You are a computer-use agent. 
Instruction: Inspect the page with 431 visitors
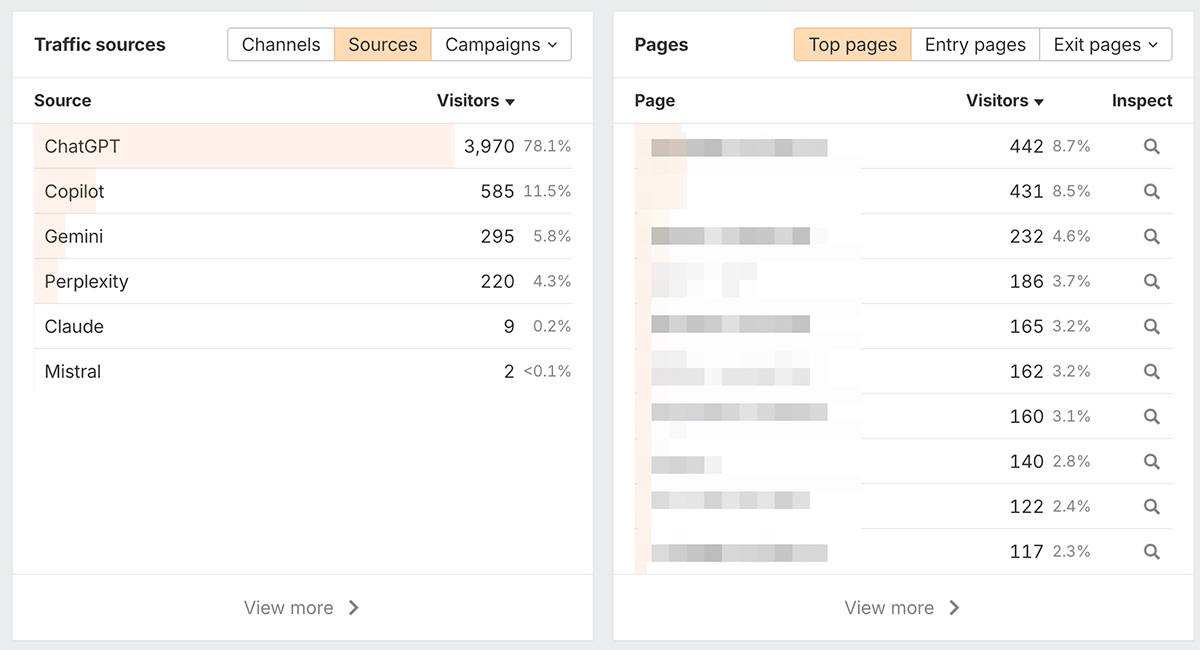[1151, 192]
